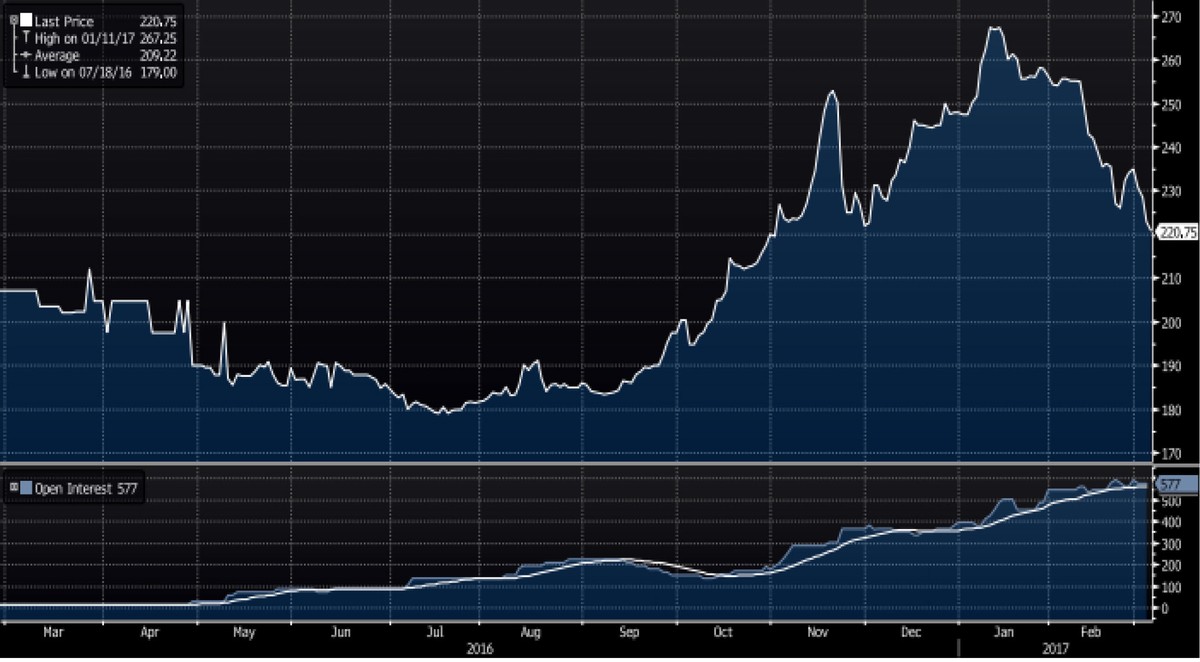
Task: Select the High on 01/11/17 legend entry
Action: coord(85,38)
